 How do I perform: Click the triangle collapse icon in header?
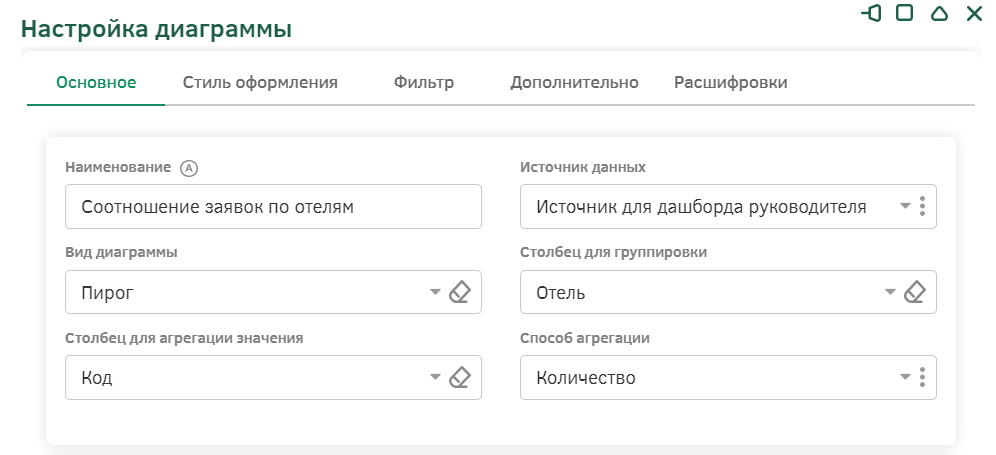click(x=939, y=13)
